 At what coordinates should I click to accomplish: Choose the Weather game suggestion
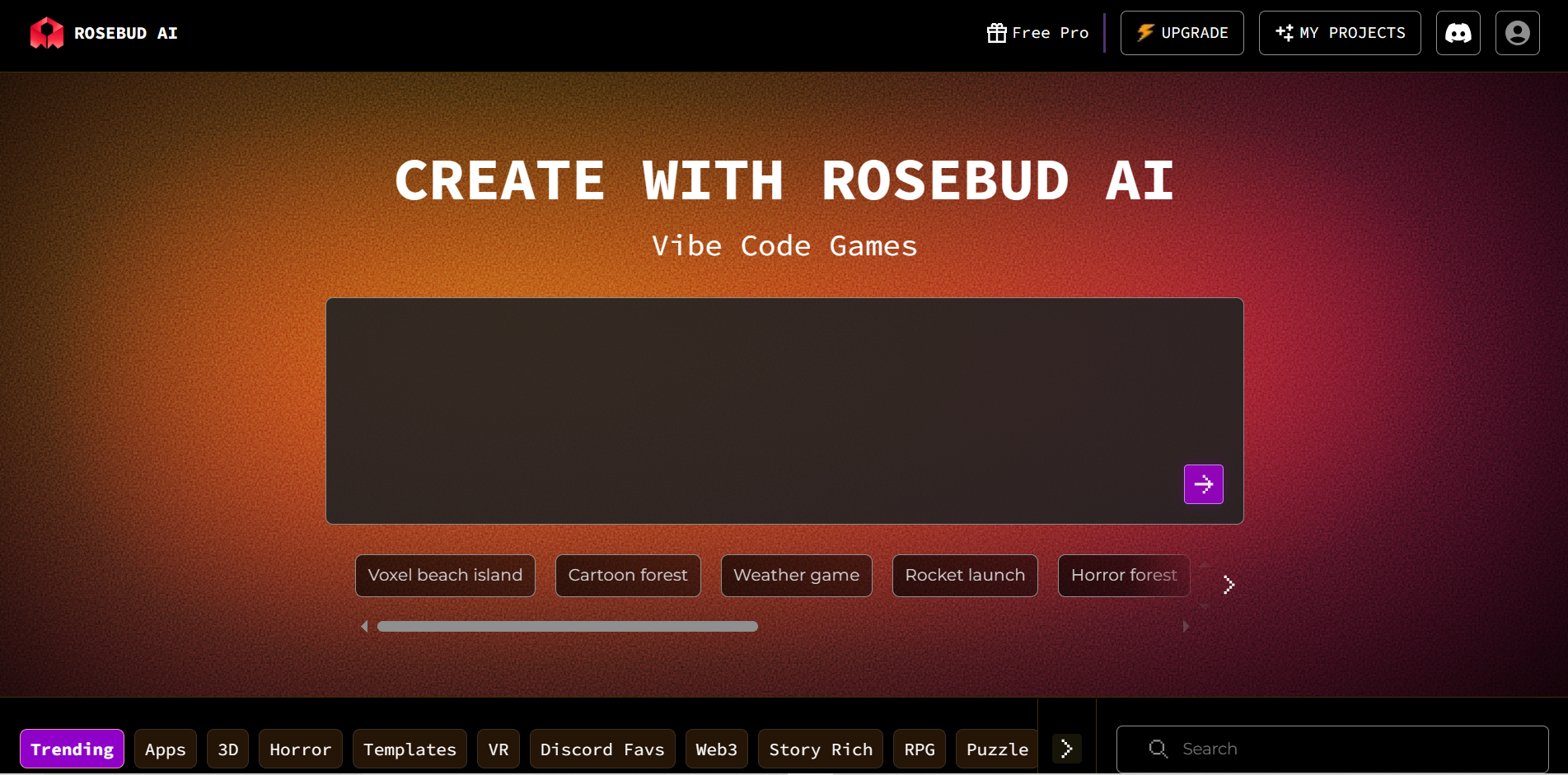pyautogui.click(x=796, y=576)
